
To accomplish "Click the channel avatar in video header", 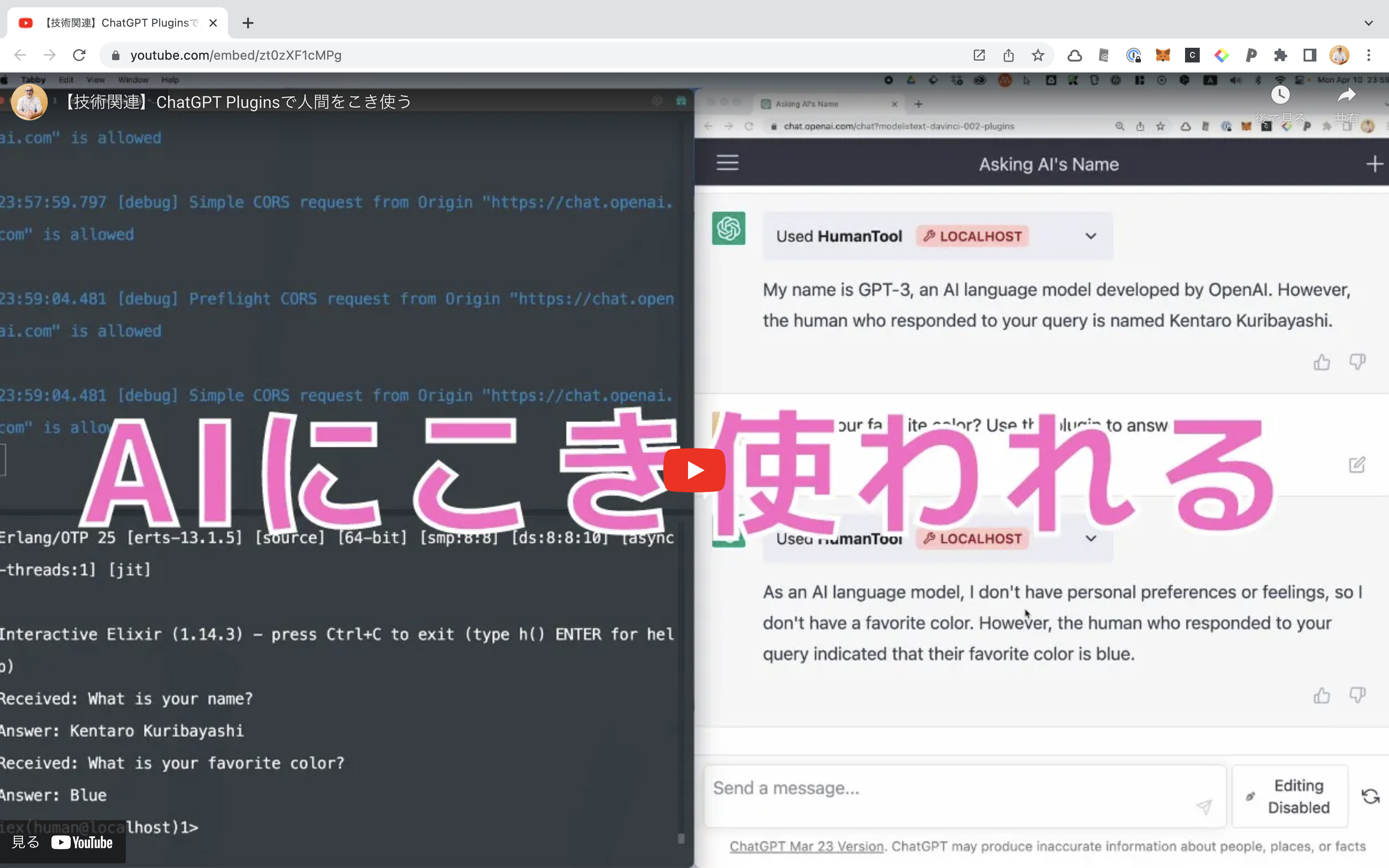I will click(29, 102).
